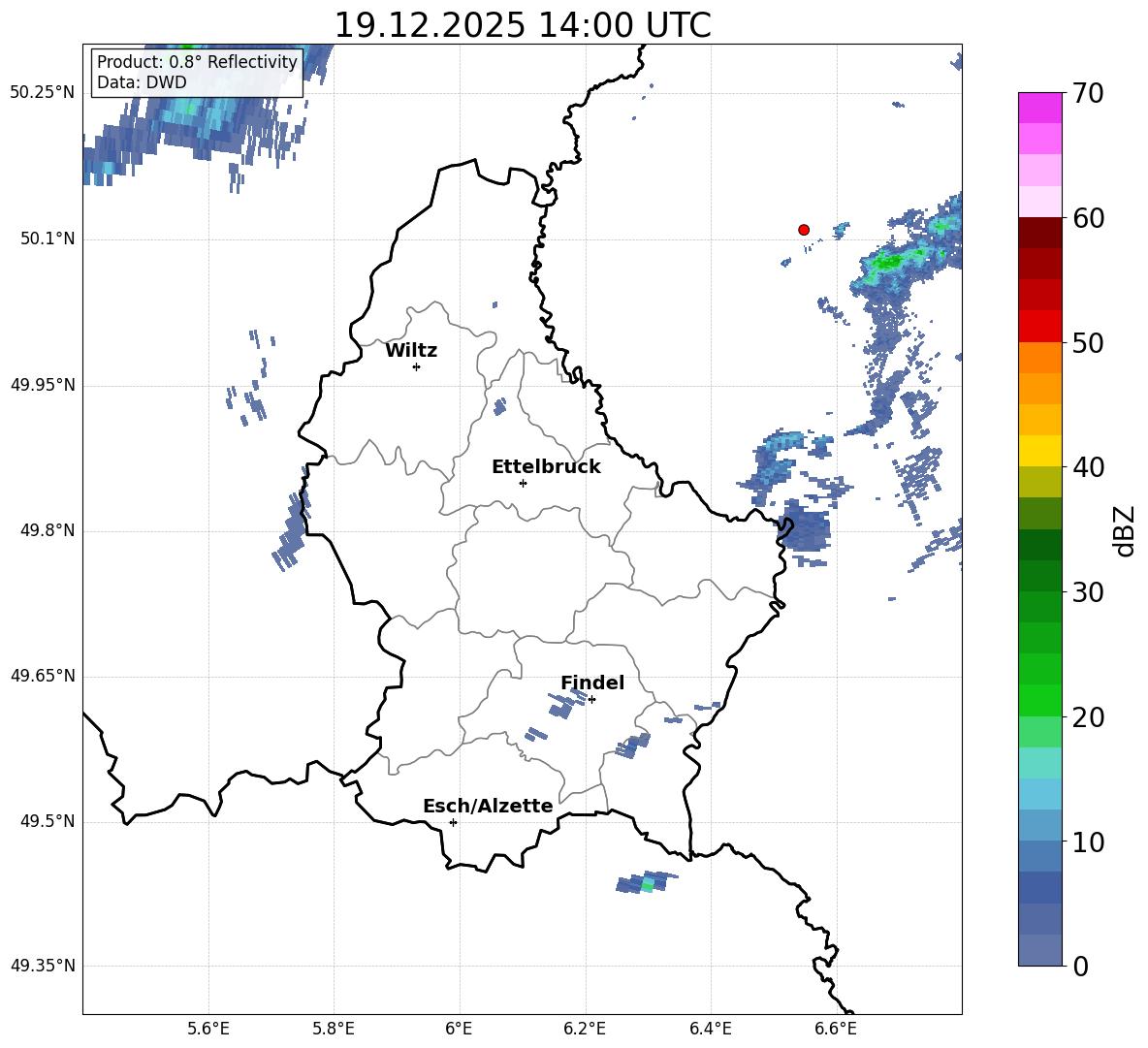
Task: Click the 49.95°N latitude label
Action: [43, 385]
